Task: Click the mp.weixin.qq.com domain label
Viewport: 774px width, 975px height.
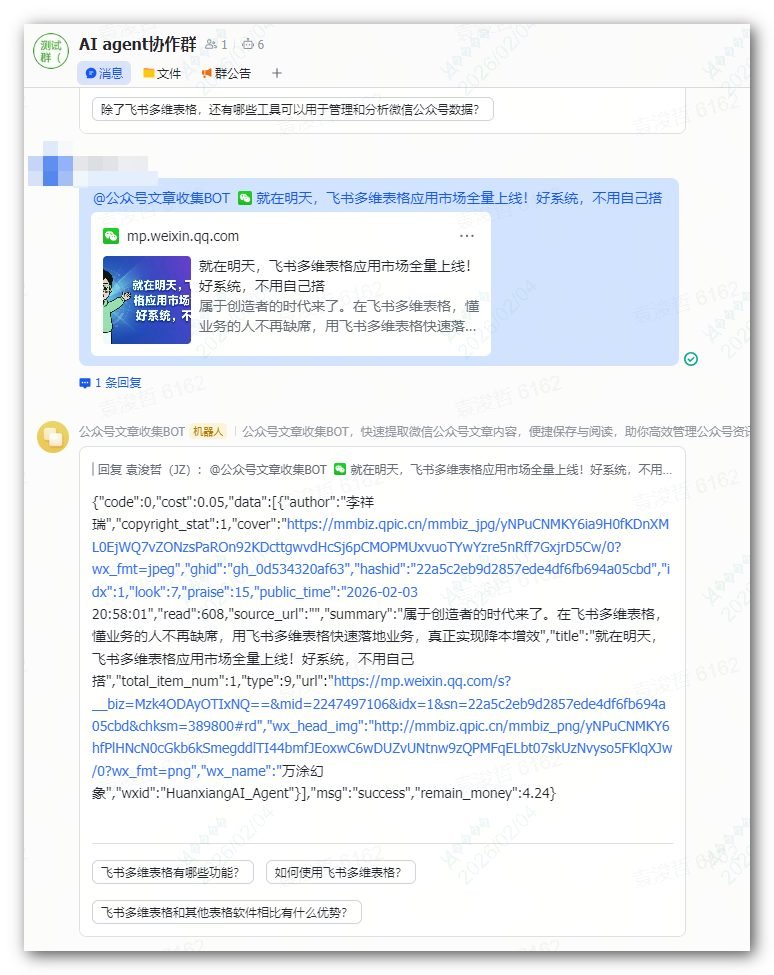Action: point(183,236)
